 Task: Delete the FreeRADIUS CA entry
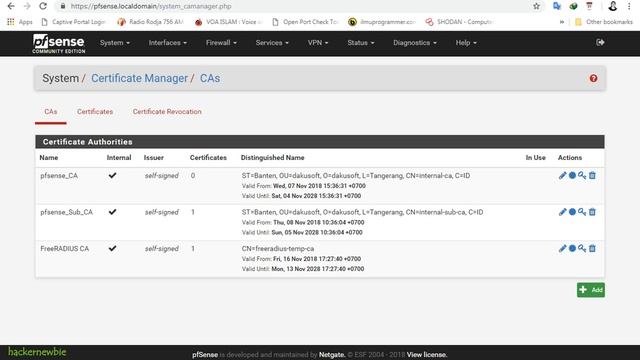592,248
